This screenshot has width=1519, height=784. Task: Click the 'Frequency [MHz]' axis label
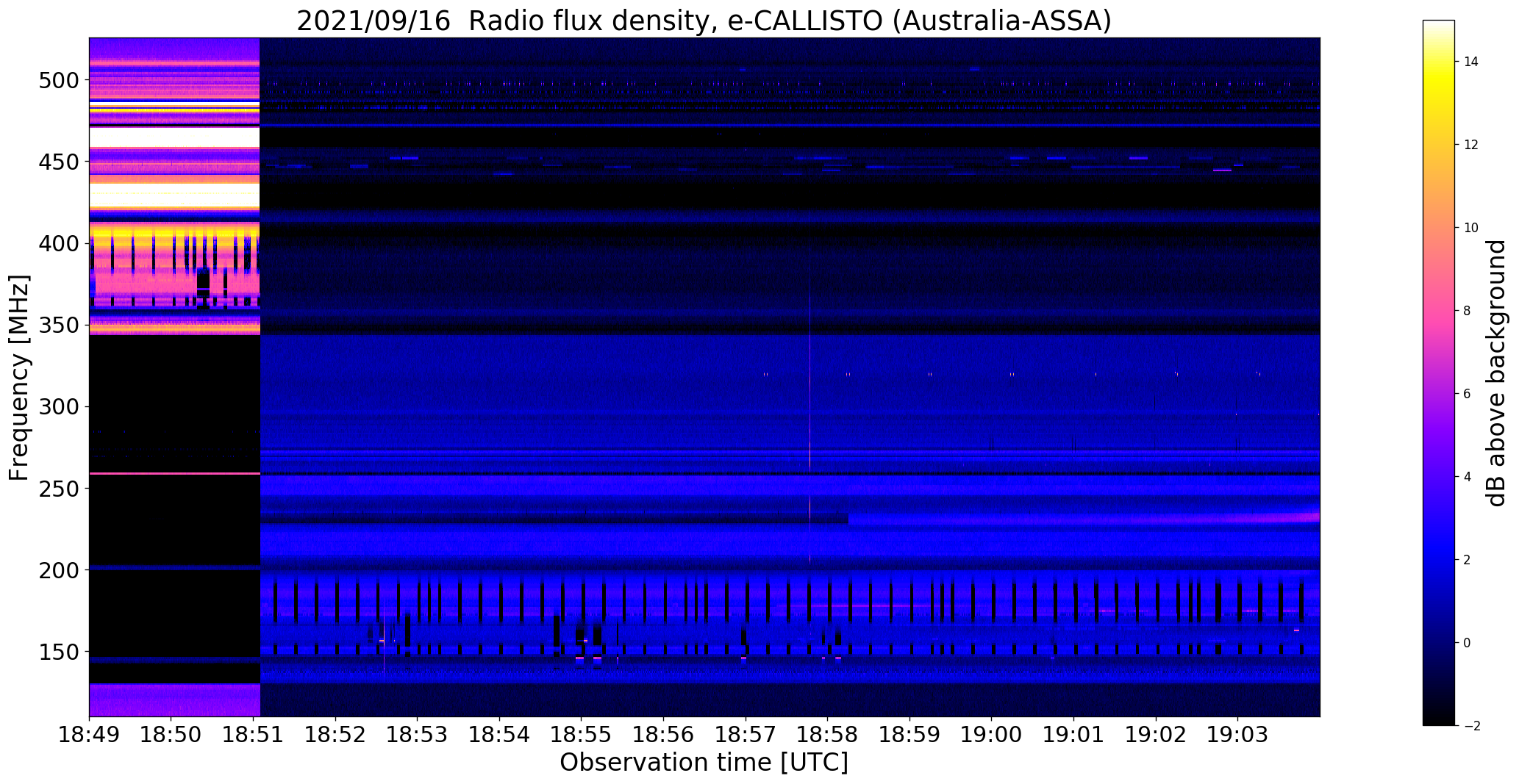[x=19, y=378]
